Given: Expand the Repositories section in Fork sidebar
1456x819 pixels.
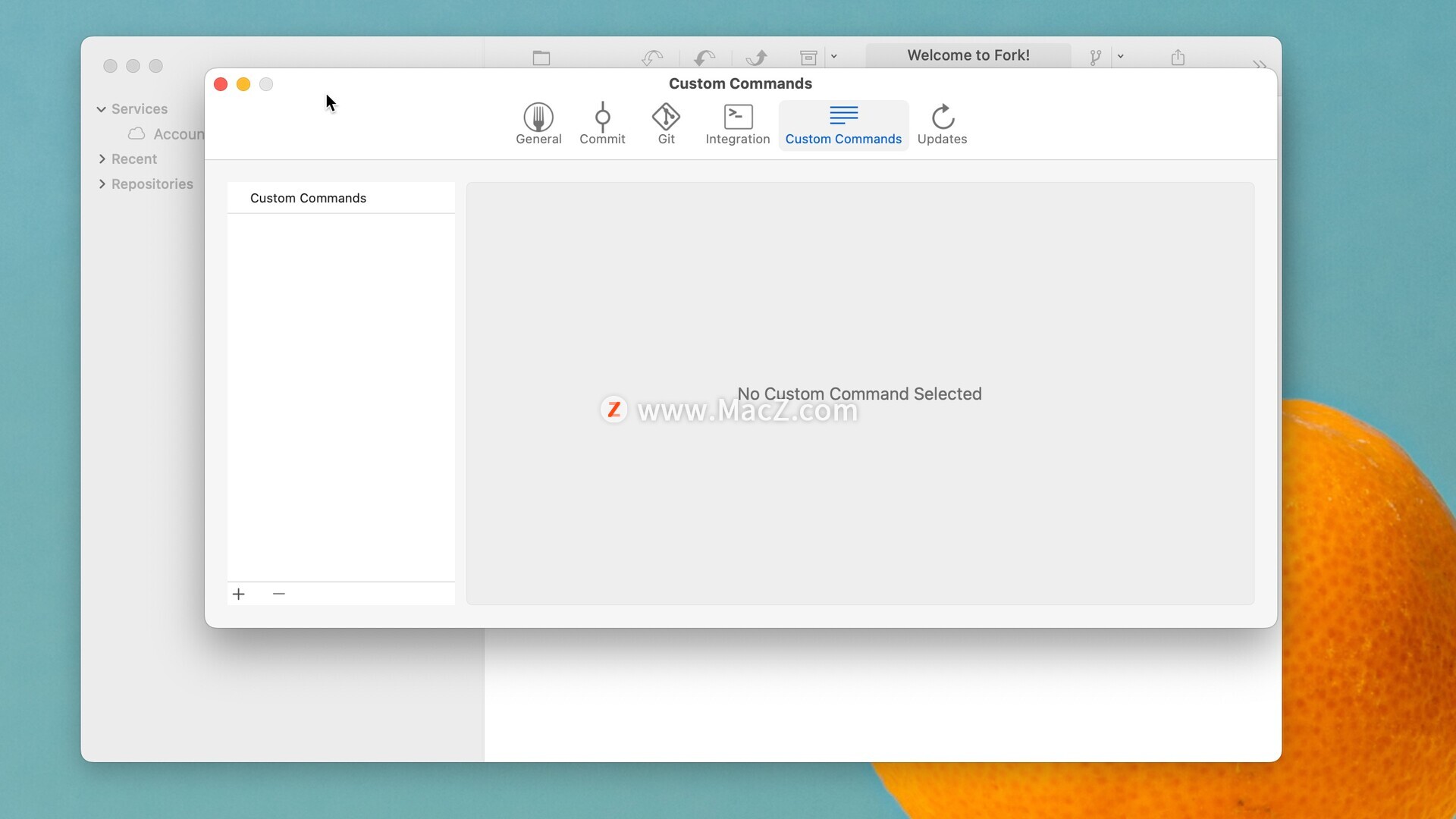Looking at the screenshot, I should pos(102,184).
